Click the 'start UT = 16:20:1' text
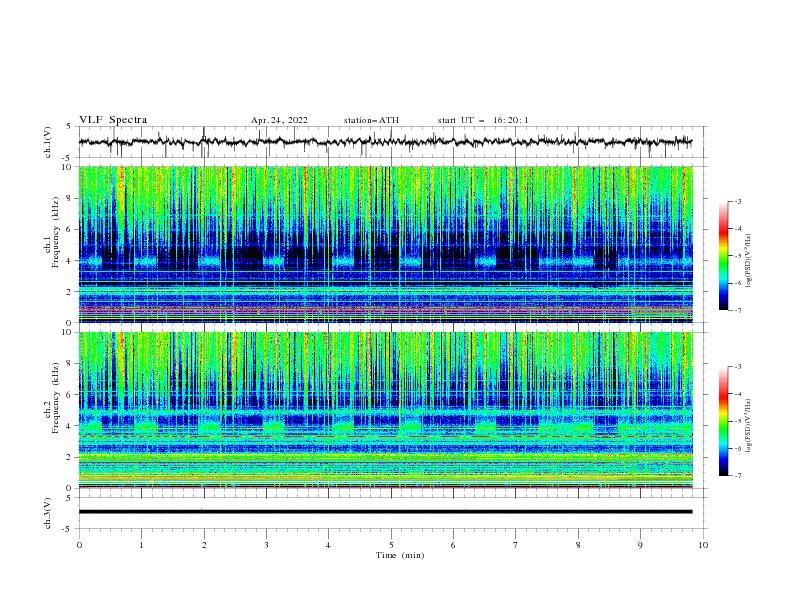The height and width of the screenshot is (612, 792). 483,120
